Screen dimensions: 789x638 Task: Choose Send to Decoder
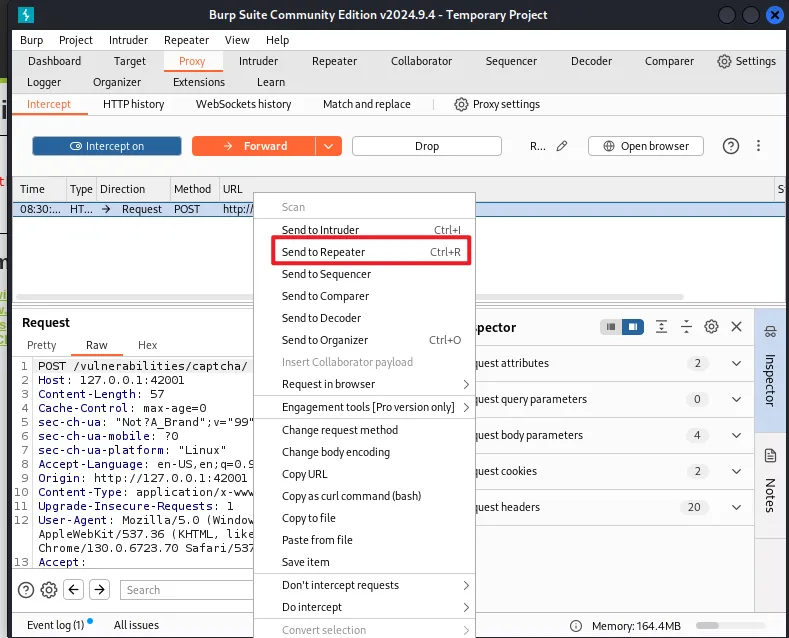point(365,318)
